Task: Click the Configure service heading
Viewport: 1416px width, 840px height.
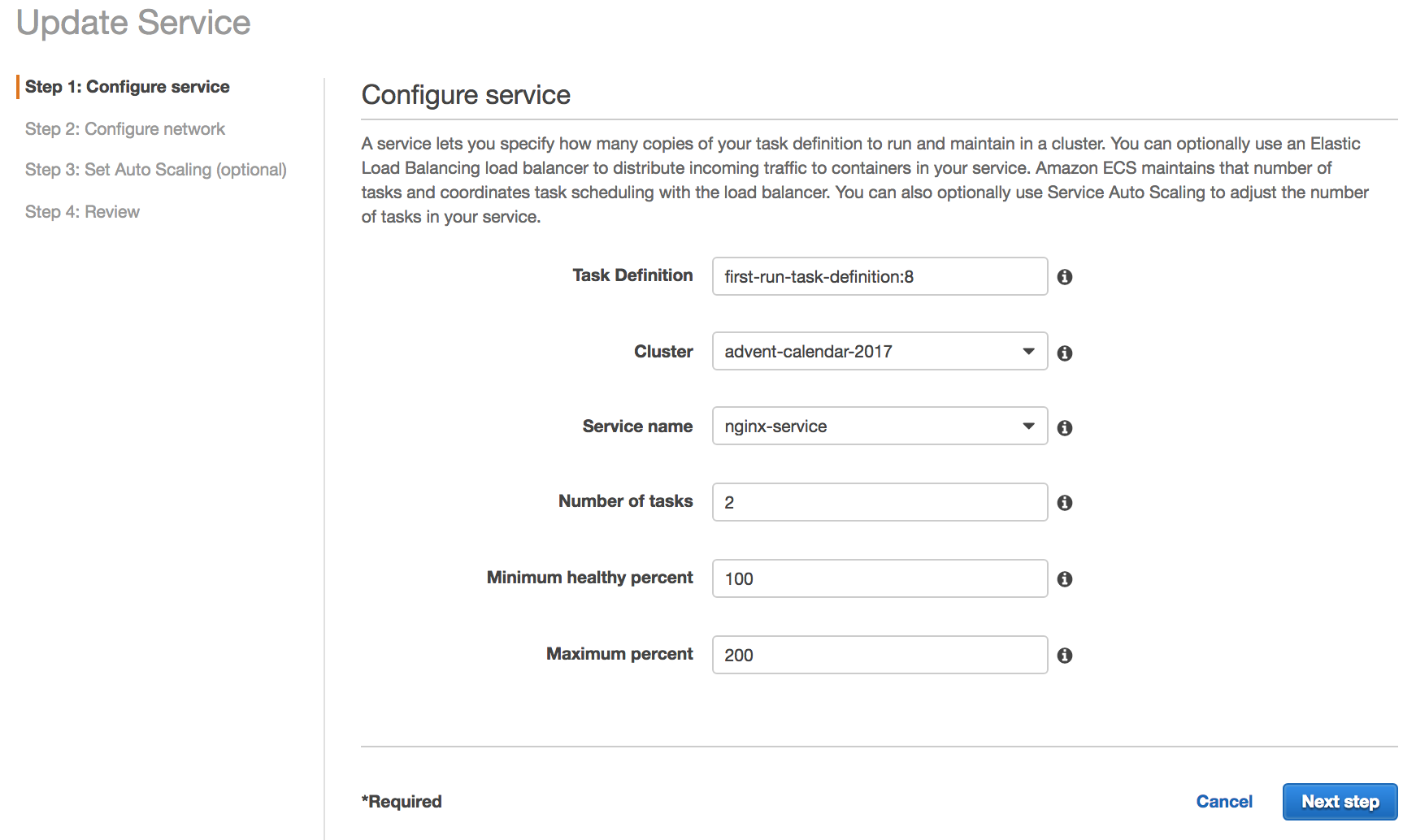Action: click(x=466, y=95)
